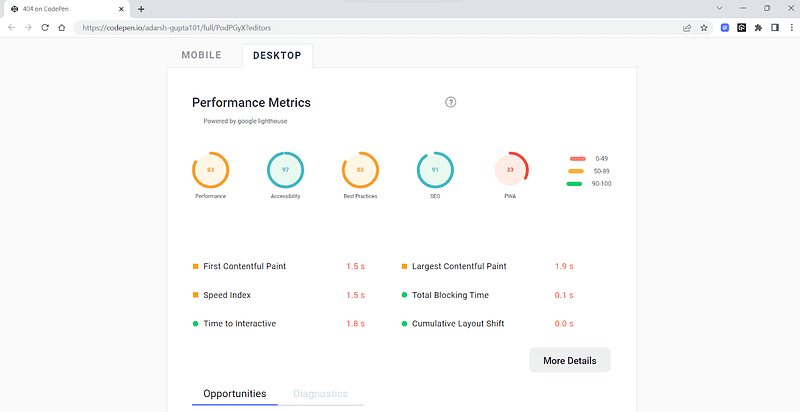Close the 404 on CodePen tab
This screenshot has height=412, width=800.
pos(121,9)
